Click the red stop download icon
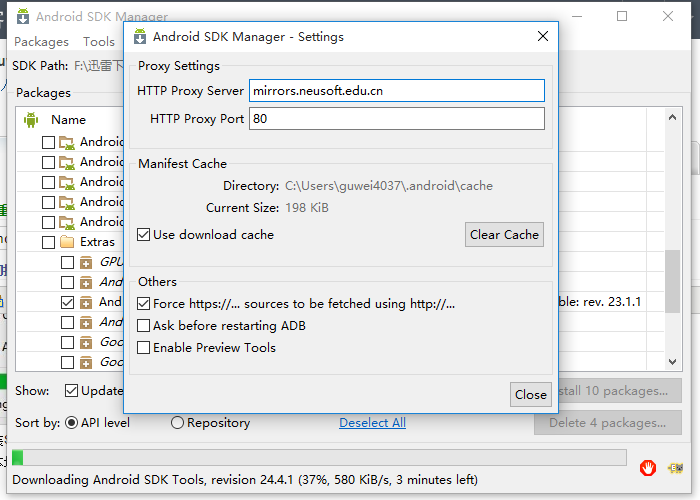The image size is (700, 500). [x=647, y=468]
